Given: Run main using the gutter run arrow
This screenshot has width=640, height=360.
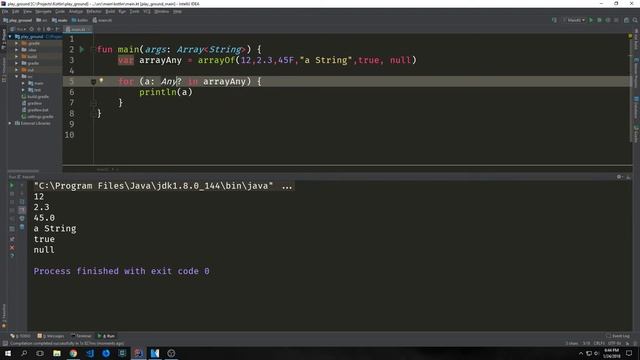Looking at the screenshot, I should coord(82,49).
